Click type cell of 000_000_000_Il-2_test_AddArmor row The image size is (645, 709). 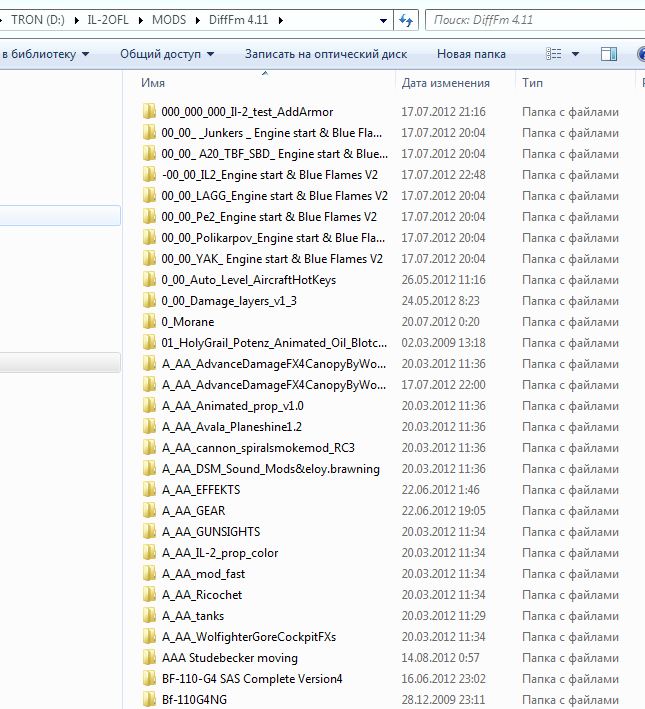(570, 112)
